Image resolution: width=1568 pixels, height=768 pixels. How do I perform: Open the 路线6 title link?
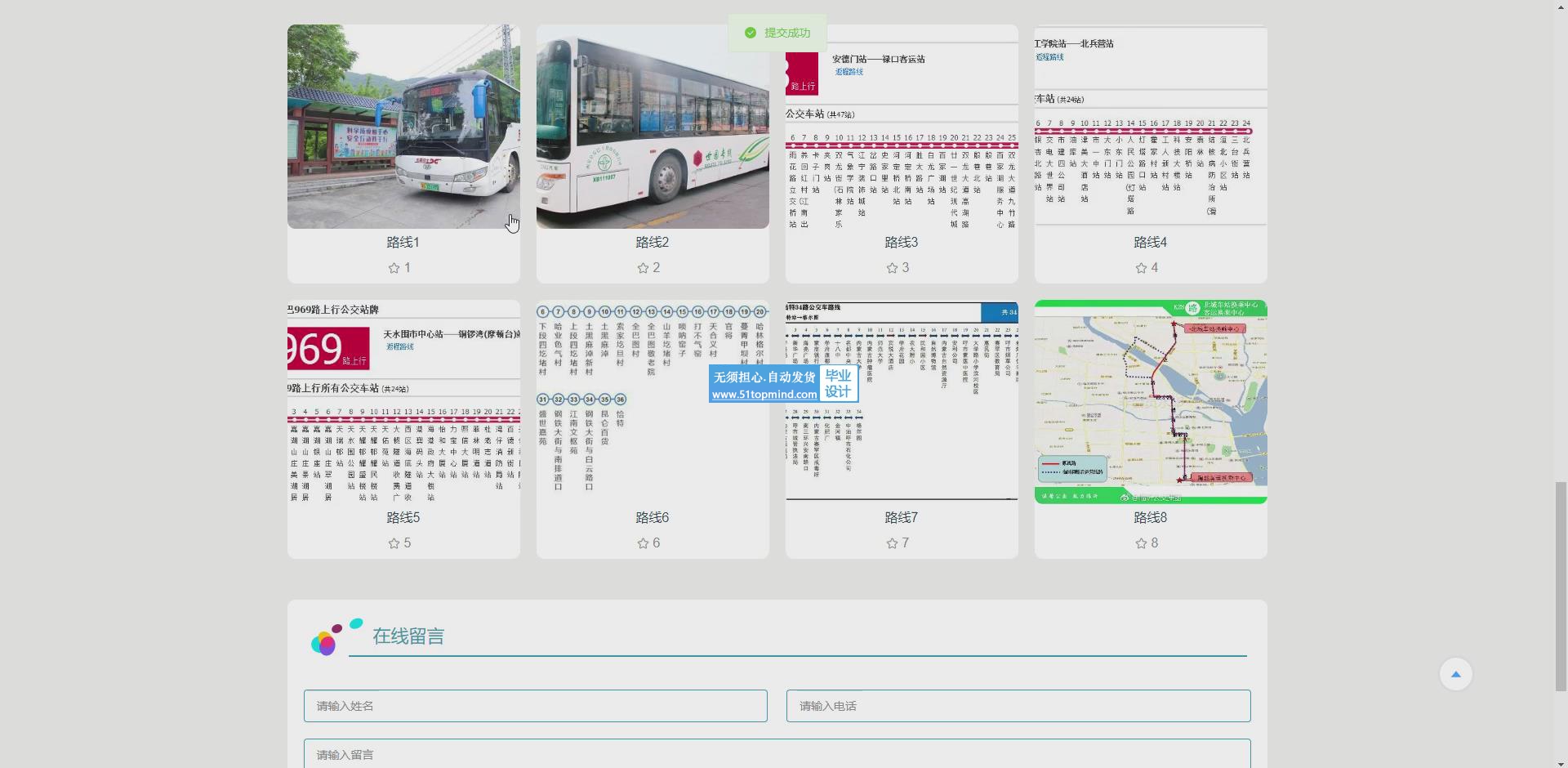point(653,518)
